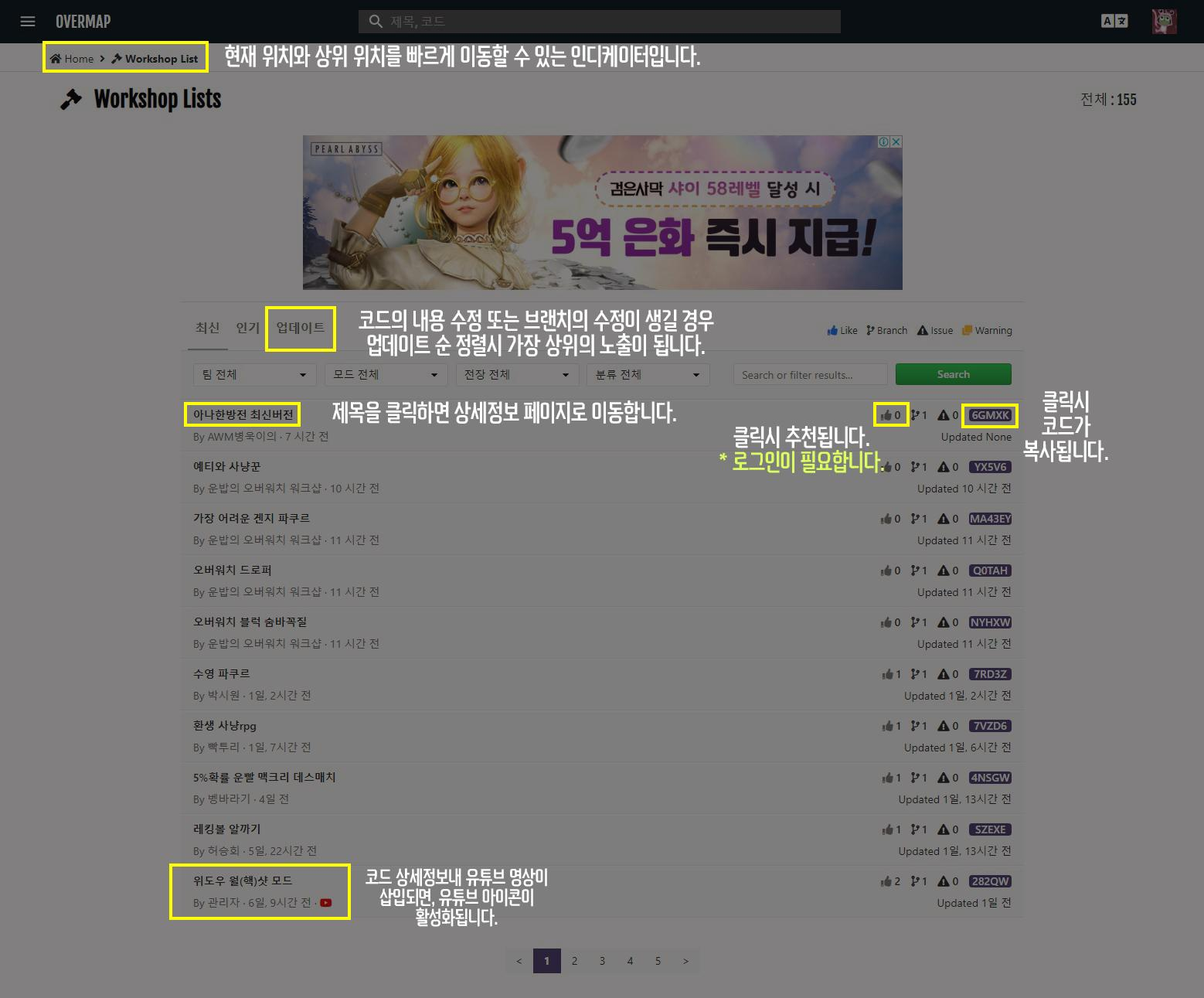Click the language translate icon

pyautogui.click(x=1114, y=22)
